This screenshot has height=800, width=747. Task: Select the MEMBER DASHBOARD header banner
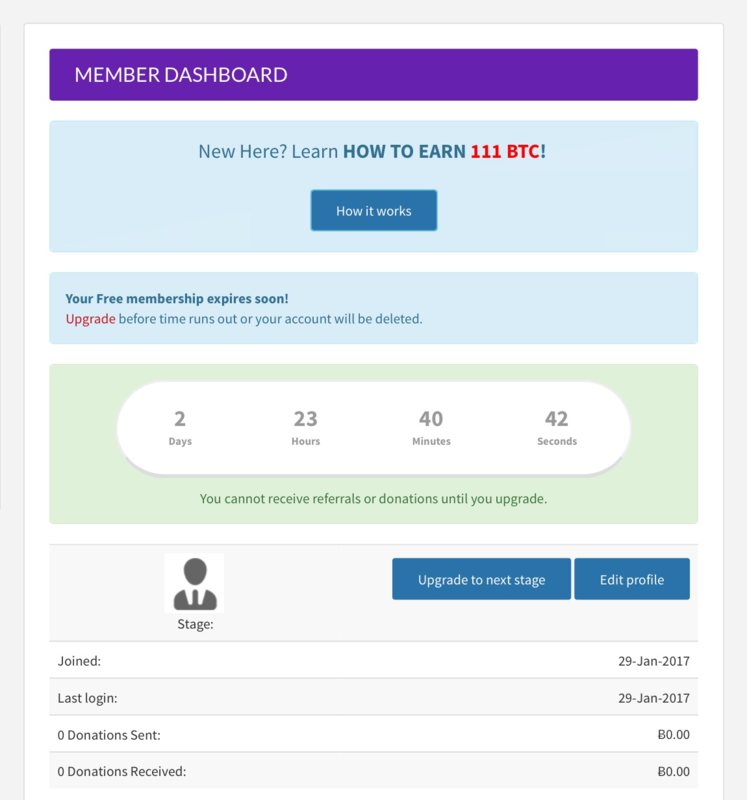pos(374,74)
